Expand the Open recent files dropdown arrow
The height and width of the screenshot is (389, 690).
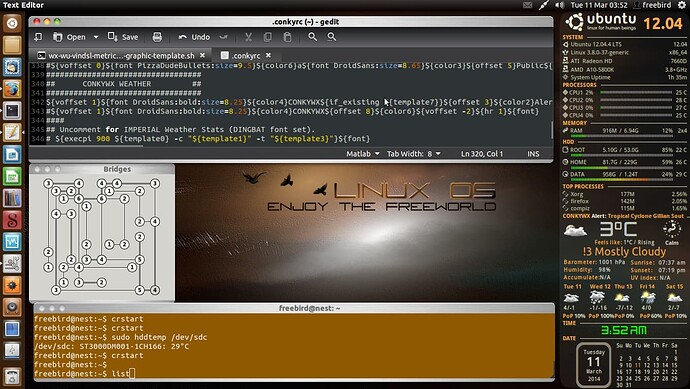(x=96, y=37)
